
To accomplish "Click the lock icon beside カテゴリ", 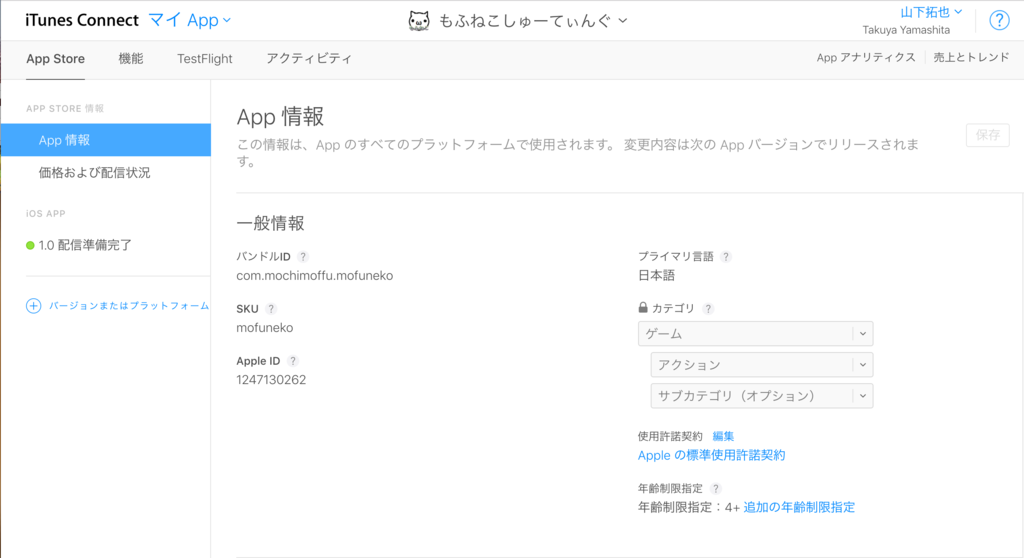I will (643, 307).
